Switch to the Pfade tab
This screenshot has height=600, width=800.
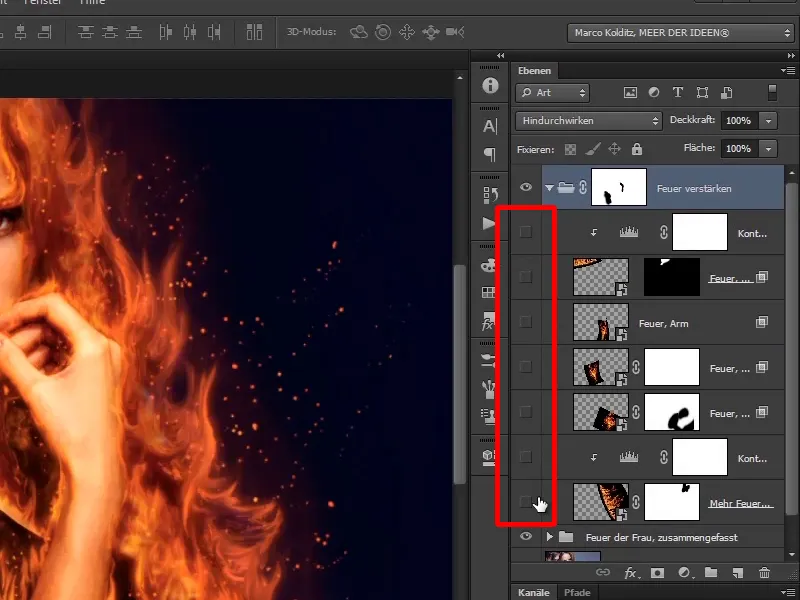point(576,592)
